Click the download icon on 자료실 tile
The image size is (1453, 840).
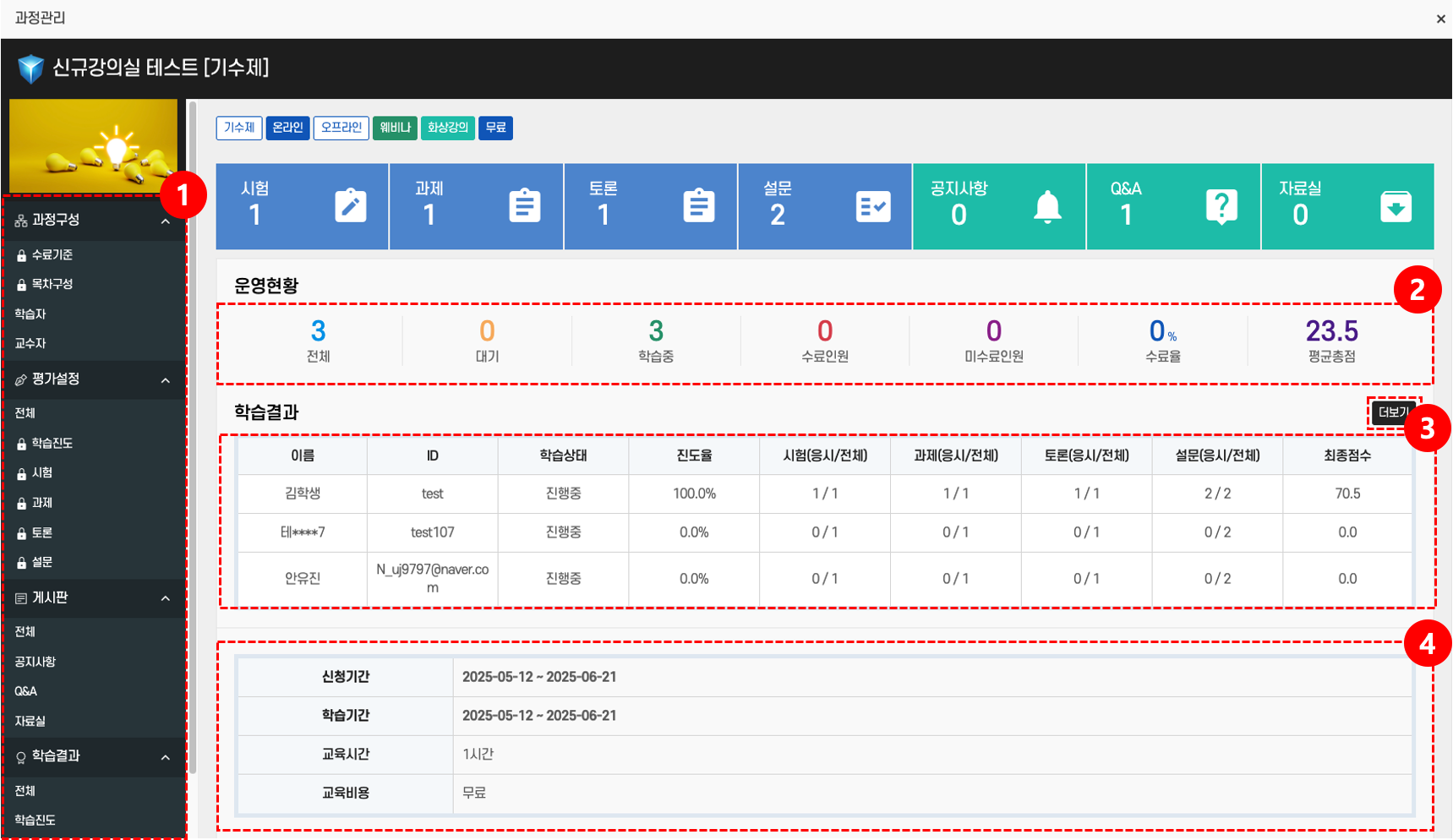(x=1396, y=206)
